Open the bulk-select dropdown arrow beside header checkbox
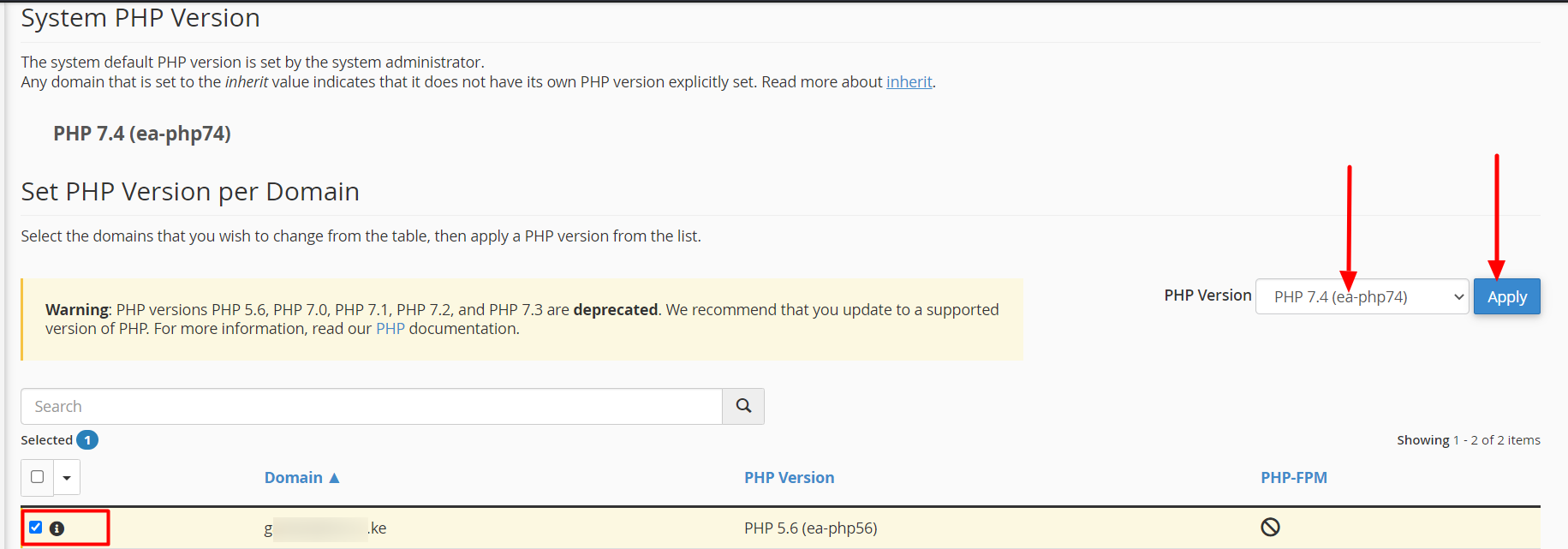The height and width of the screenshot is (549, 1568). tap(66, 477)
